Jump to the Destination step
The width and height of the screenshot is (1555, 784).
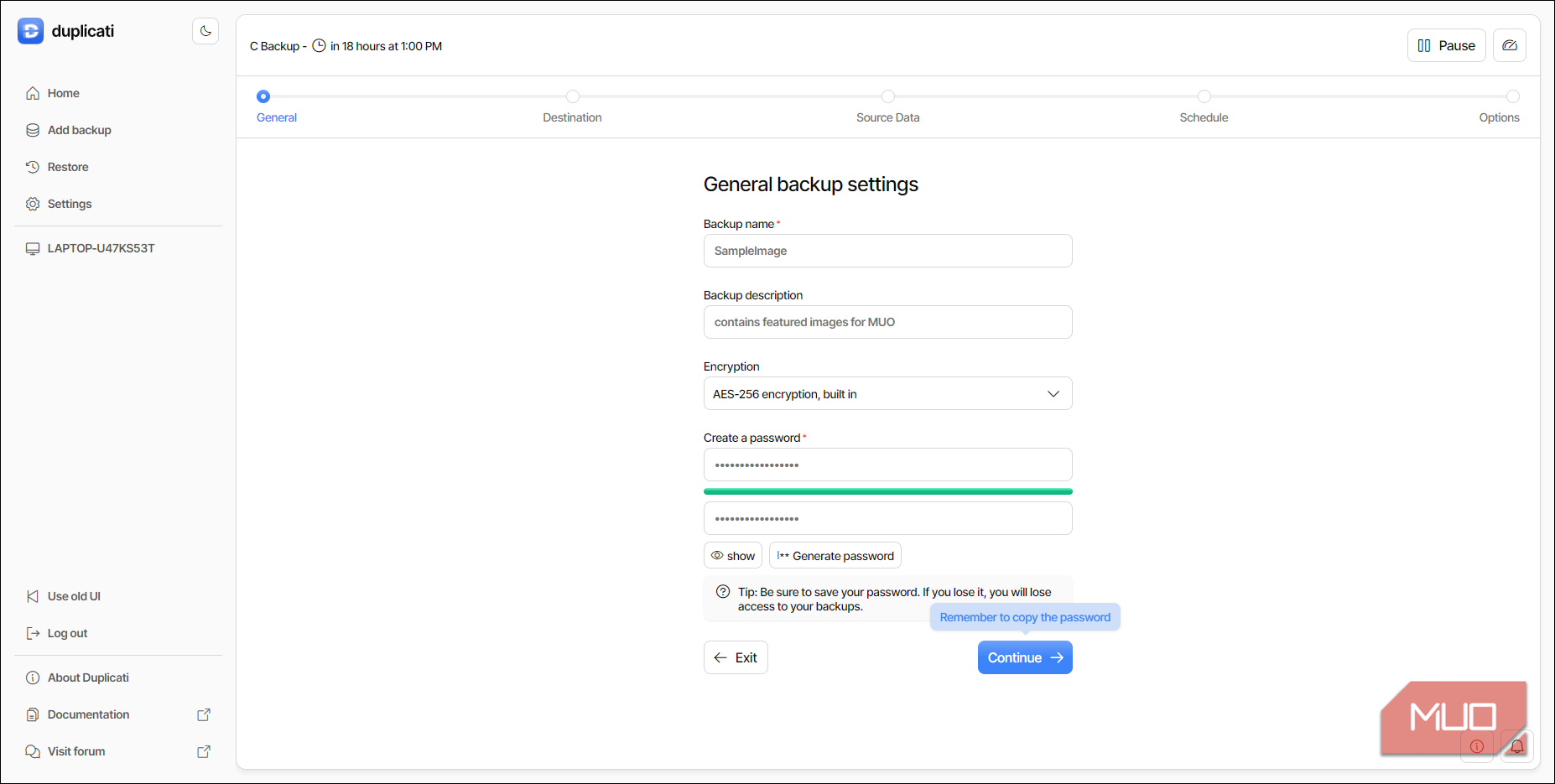[572, 107]
